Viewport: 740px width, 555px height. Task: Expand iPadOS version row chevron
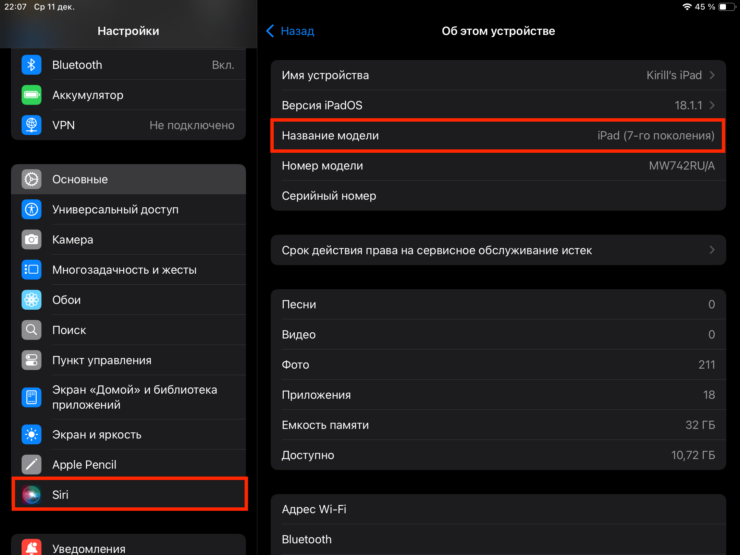pos(712,105)
